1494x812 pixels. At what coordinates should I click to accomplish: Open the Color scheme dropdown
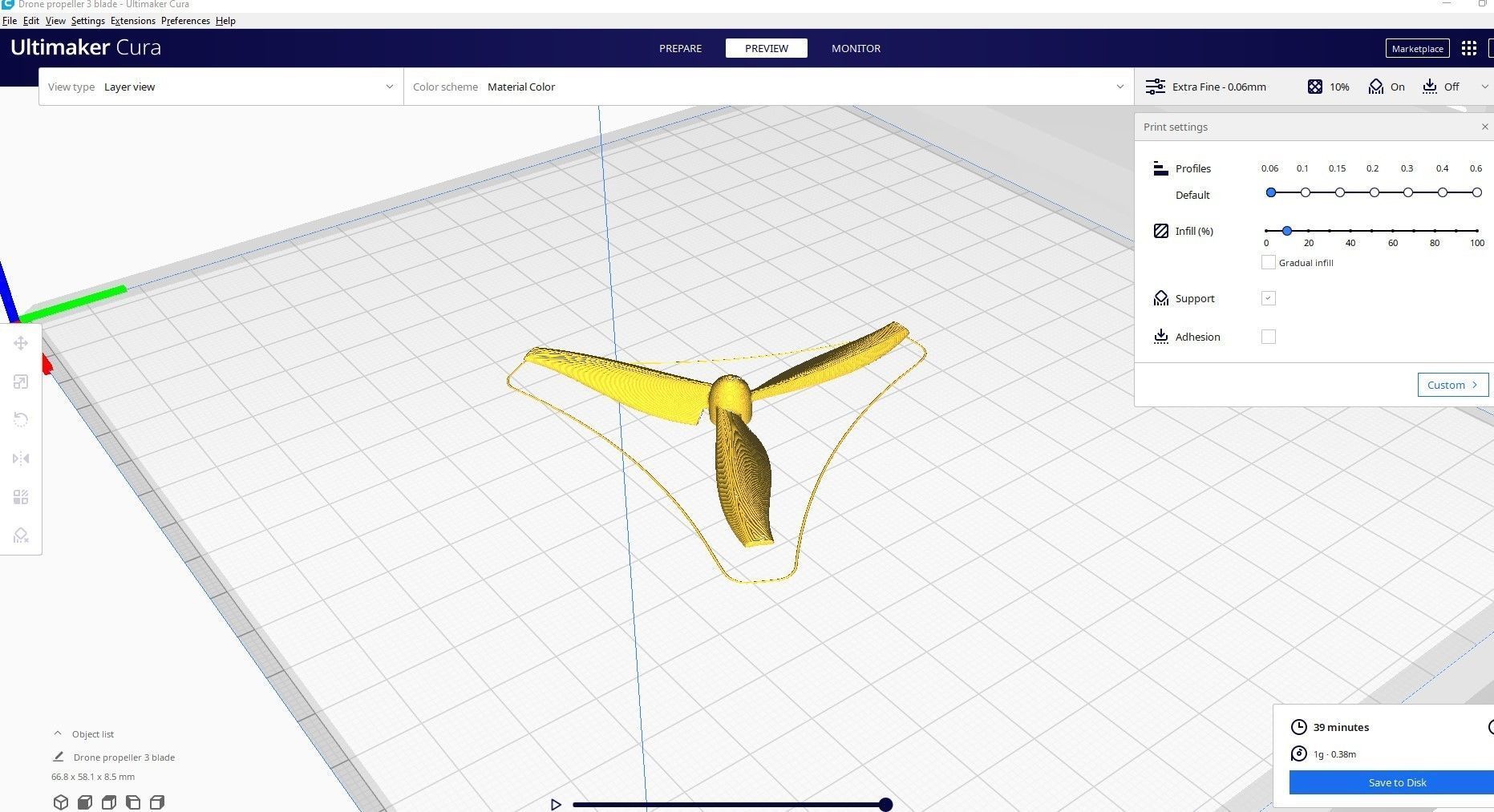[768, 87]
